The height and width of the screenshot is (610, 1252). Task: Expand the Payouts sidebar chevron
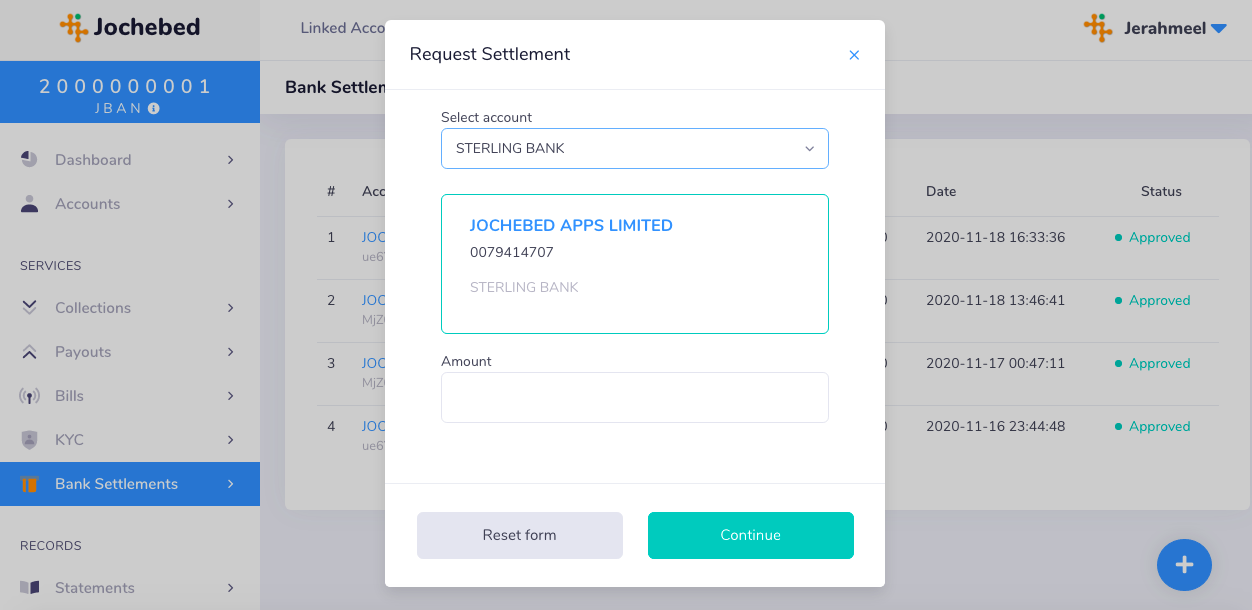tap(230, 352)
